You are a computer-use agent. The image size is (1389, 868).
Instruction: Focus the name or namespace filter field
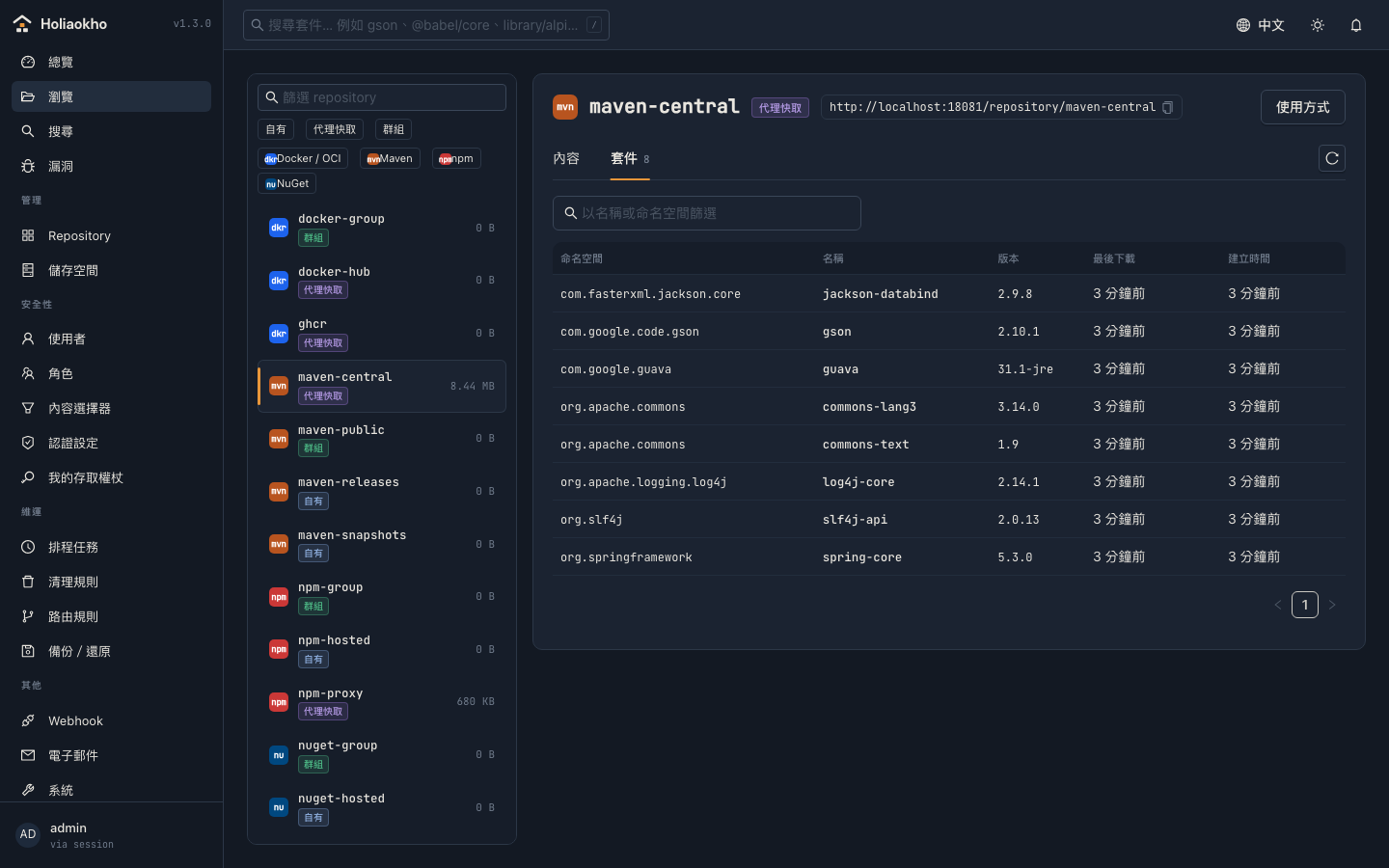click(x=707, y=213)
